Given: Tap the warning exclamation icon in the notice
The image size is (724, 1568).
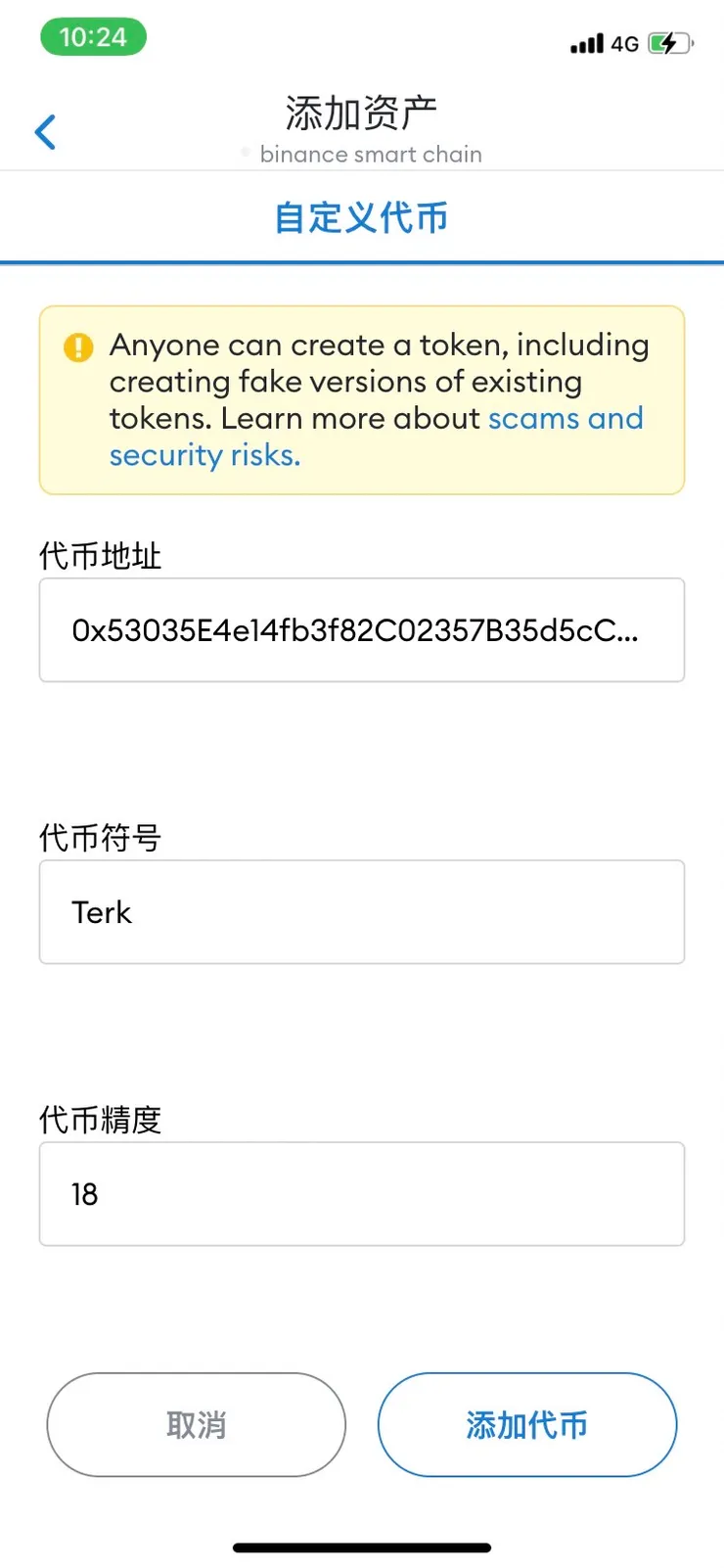Looking at the screenshot, I should (x=78, y=346).
